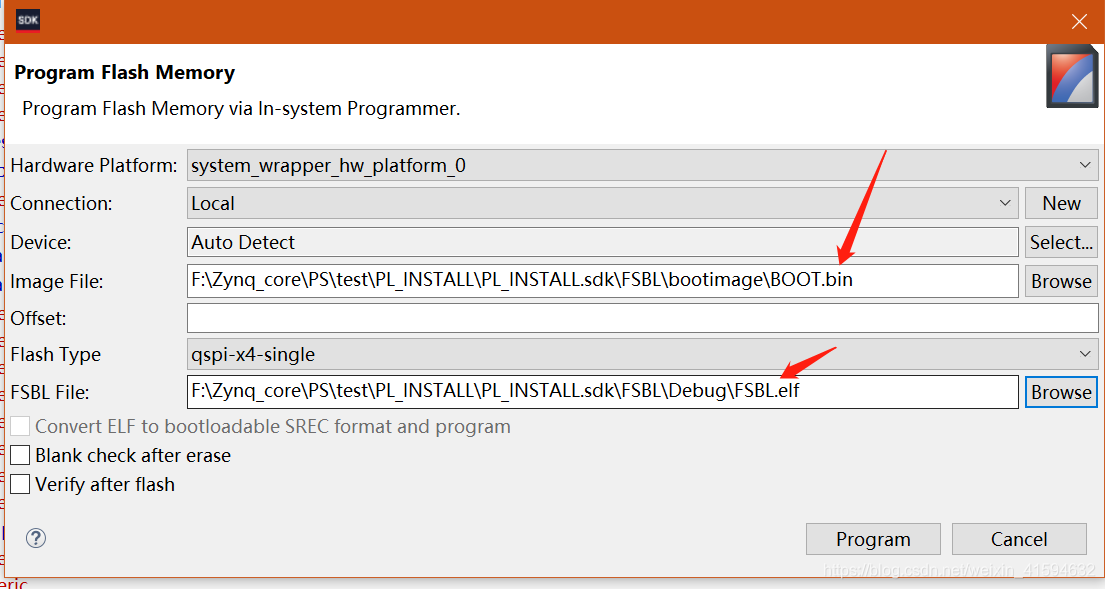
Task: Click the SDK logo icon in title bar
Action: [27, 20]
